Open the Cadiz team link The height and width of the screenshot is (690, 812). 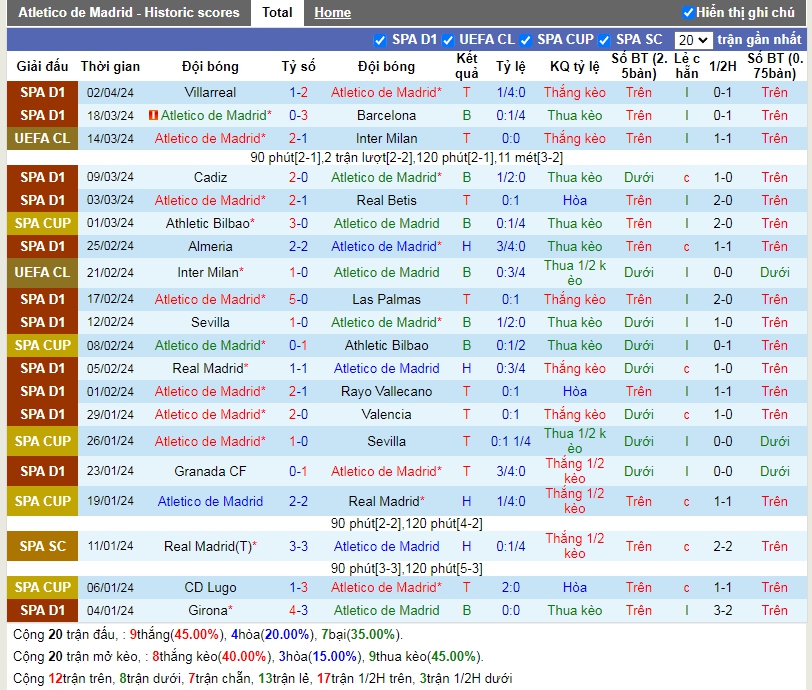pyautogui.click(x=210, y=177)
